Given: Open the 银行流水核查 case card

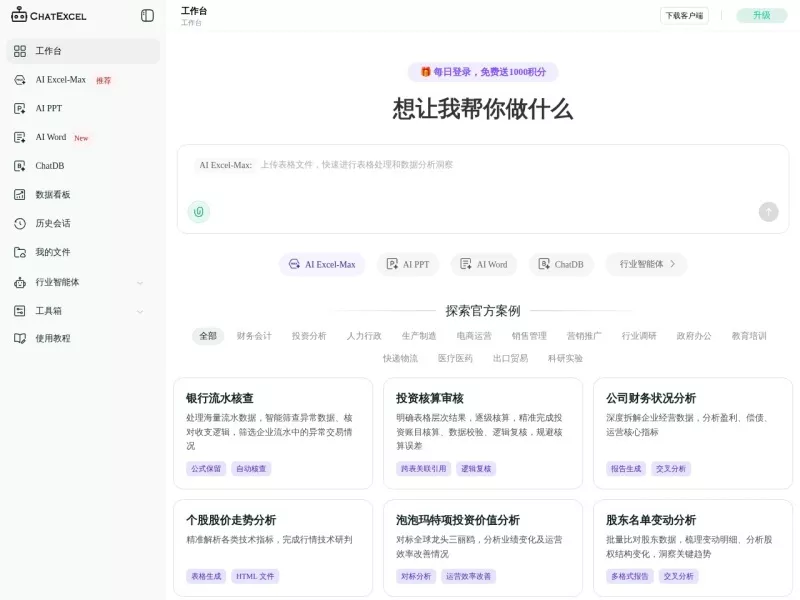Looking at the screenshot, I should (x=273, y=433).
